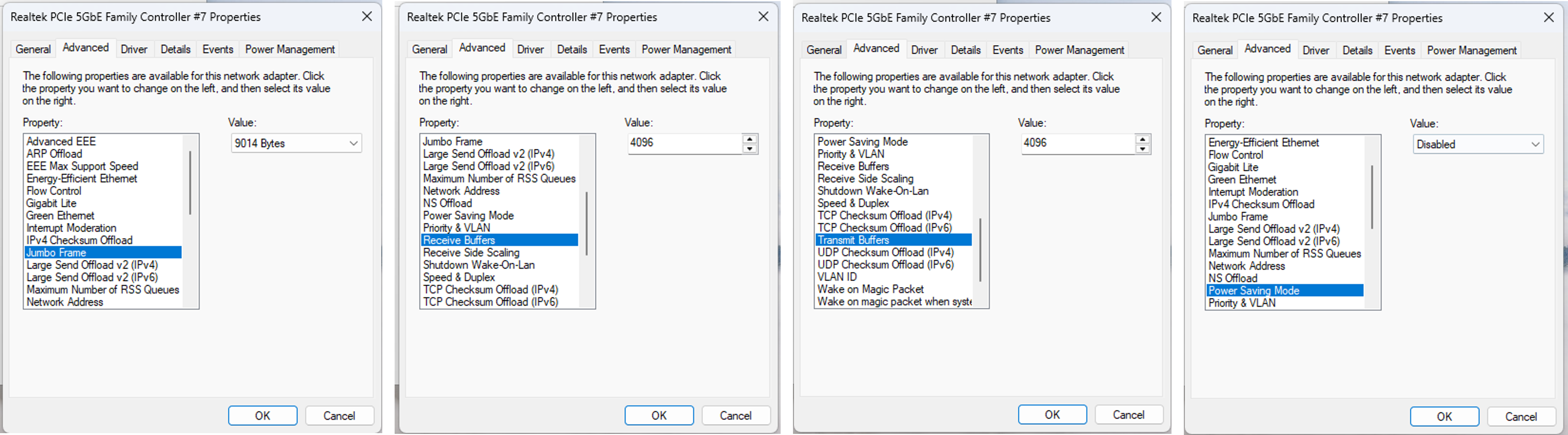The height and width of the screenshot is (435, 1568).
Task: Expand the "Disabled" value dropdown
Action: point(1477,145)
